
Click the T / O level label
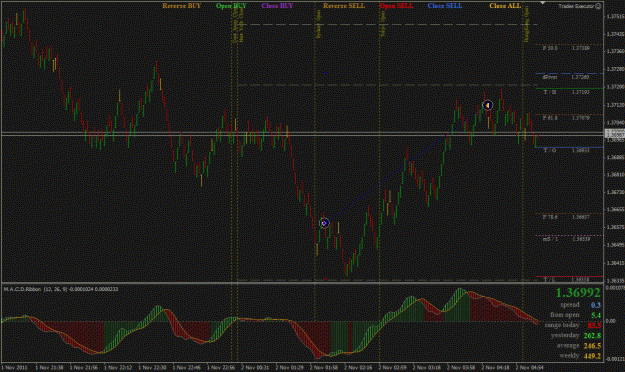[x=550, y=150]
